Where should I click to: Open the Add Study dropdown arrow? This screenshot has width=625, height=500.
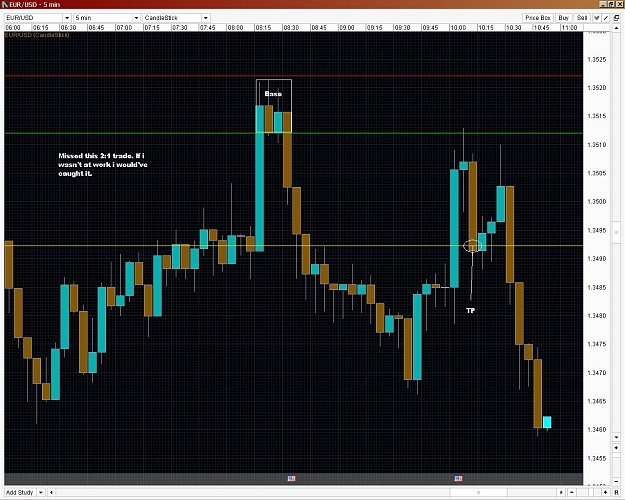tap(41, 492)
